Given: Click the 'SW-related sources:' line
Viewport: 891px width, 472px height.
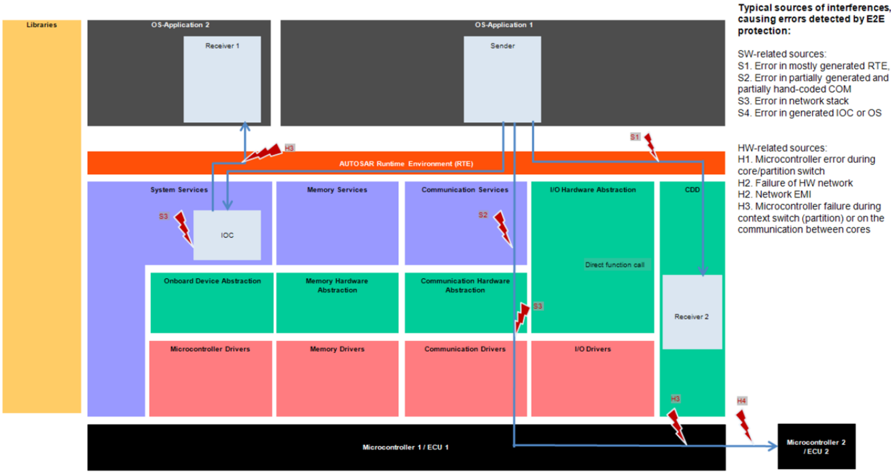Looking at the screenshot, I should pyautogui.click(x=782, y=54).
